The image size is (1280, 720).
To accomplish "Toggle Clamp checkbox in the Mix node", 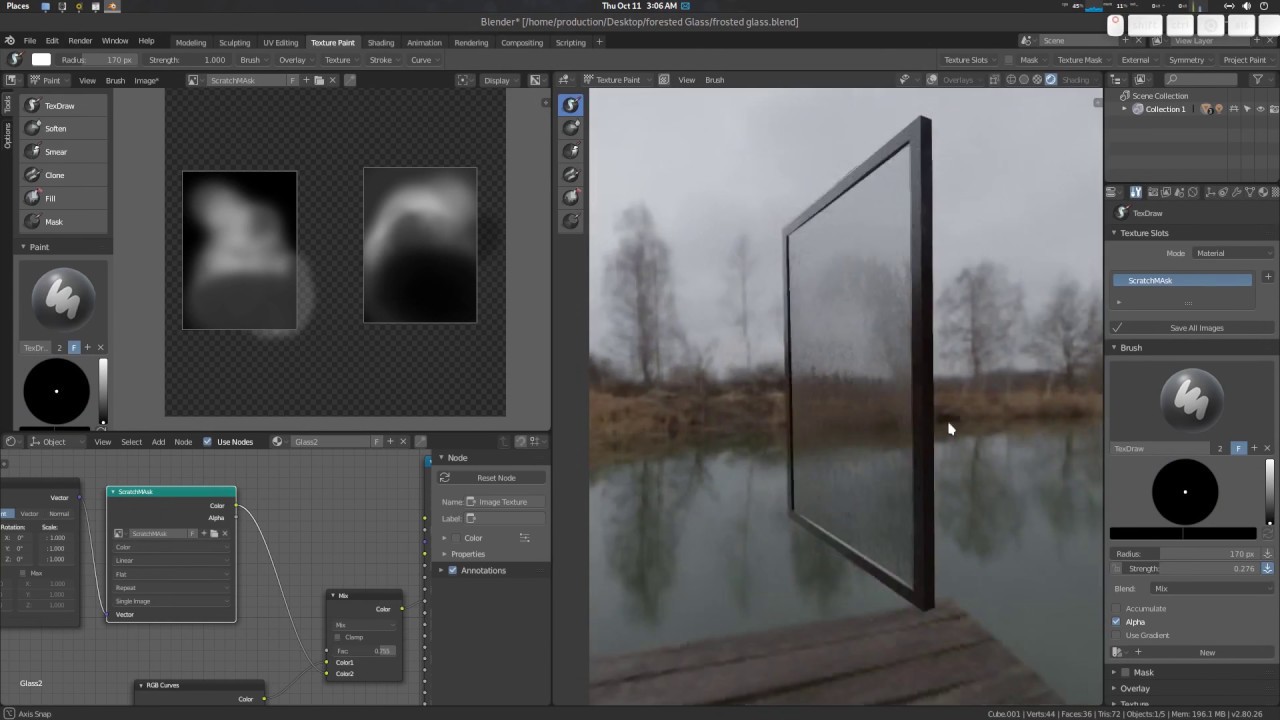I will [x=338, y=637].
